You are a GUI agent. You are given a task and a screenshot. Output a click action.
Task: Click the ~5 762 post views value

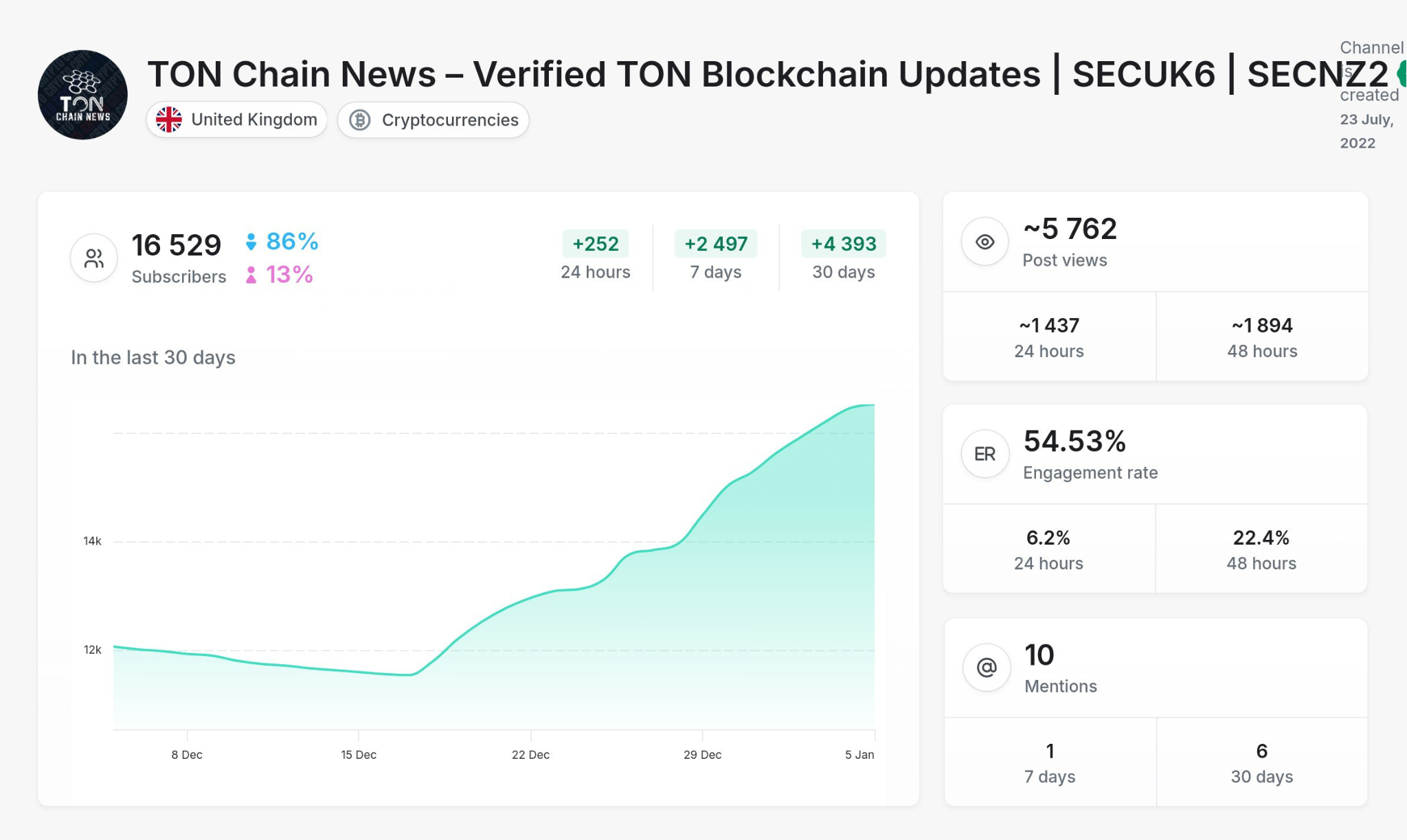[x=1070, y=229]
